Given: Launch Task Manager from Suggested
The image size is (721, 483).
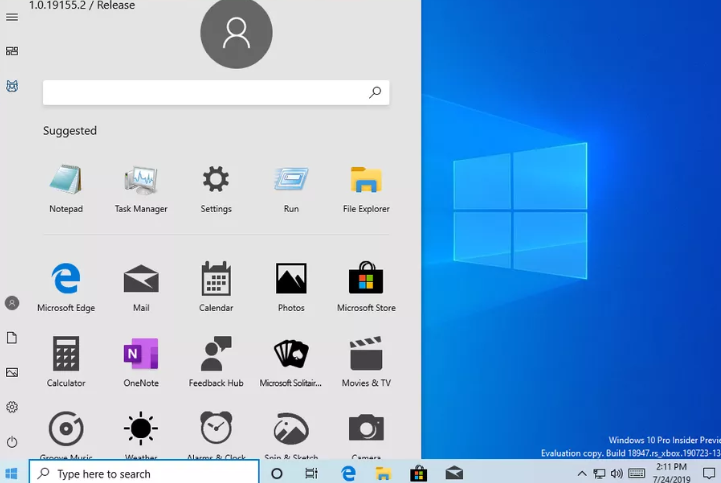Looking at the screenshot, I should click(x=141, y=189).
